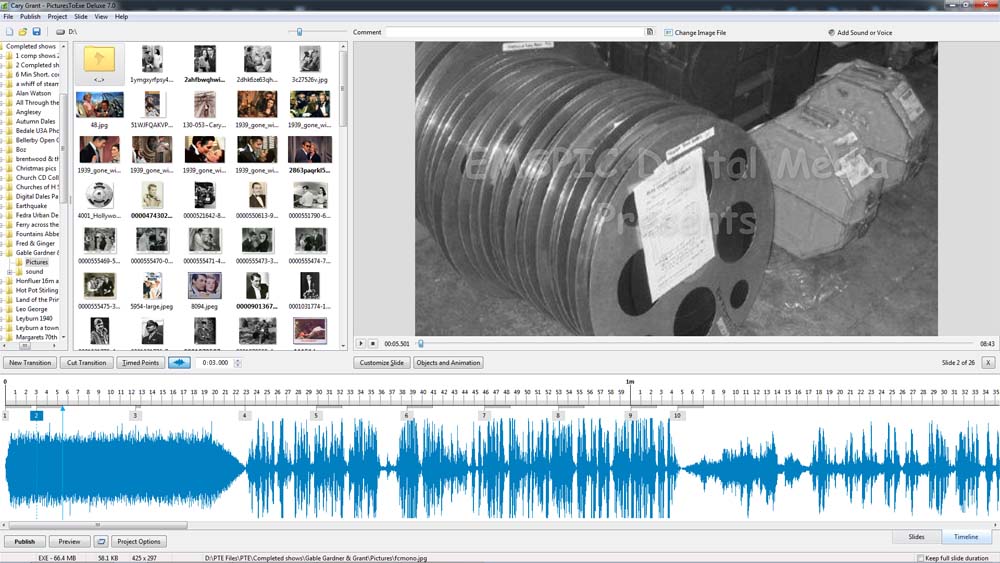Click the transition duration field 0:03.000
Viewport: 1000px width, 563px height.
215,363
